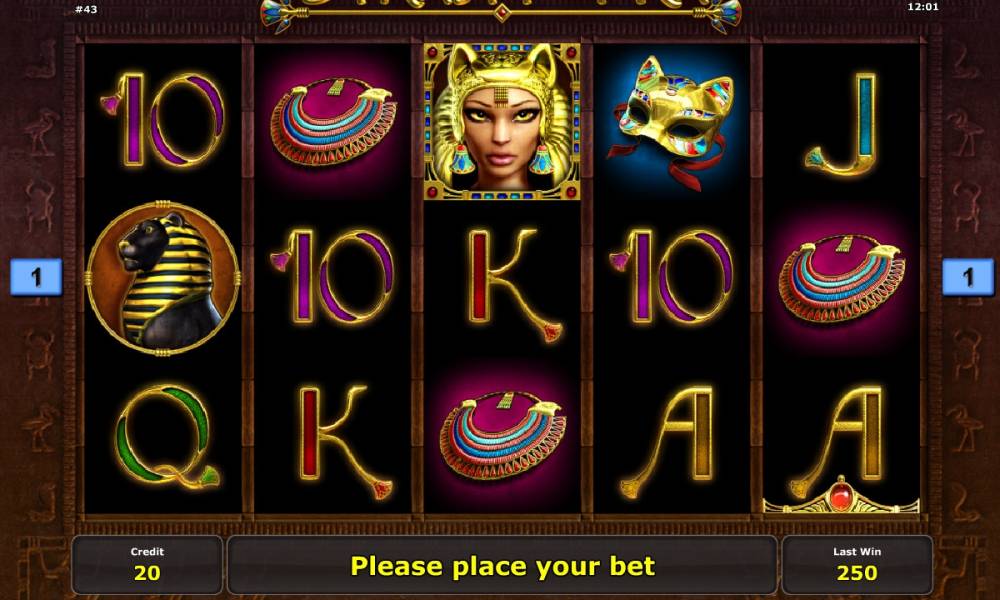Select the jeweled collar on second reel top
The width and height of the screenshot is (1000, 600).
coord(332,121)
